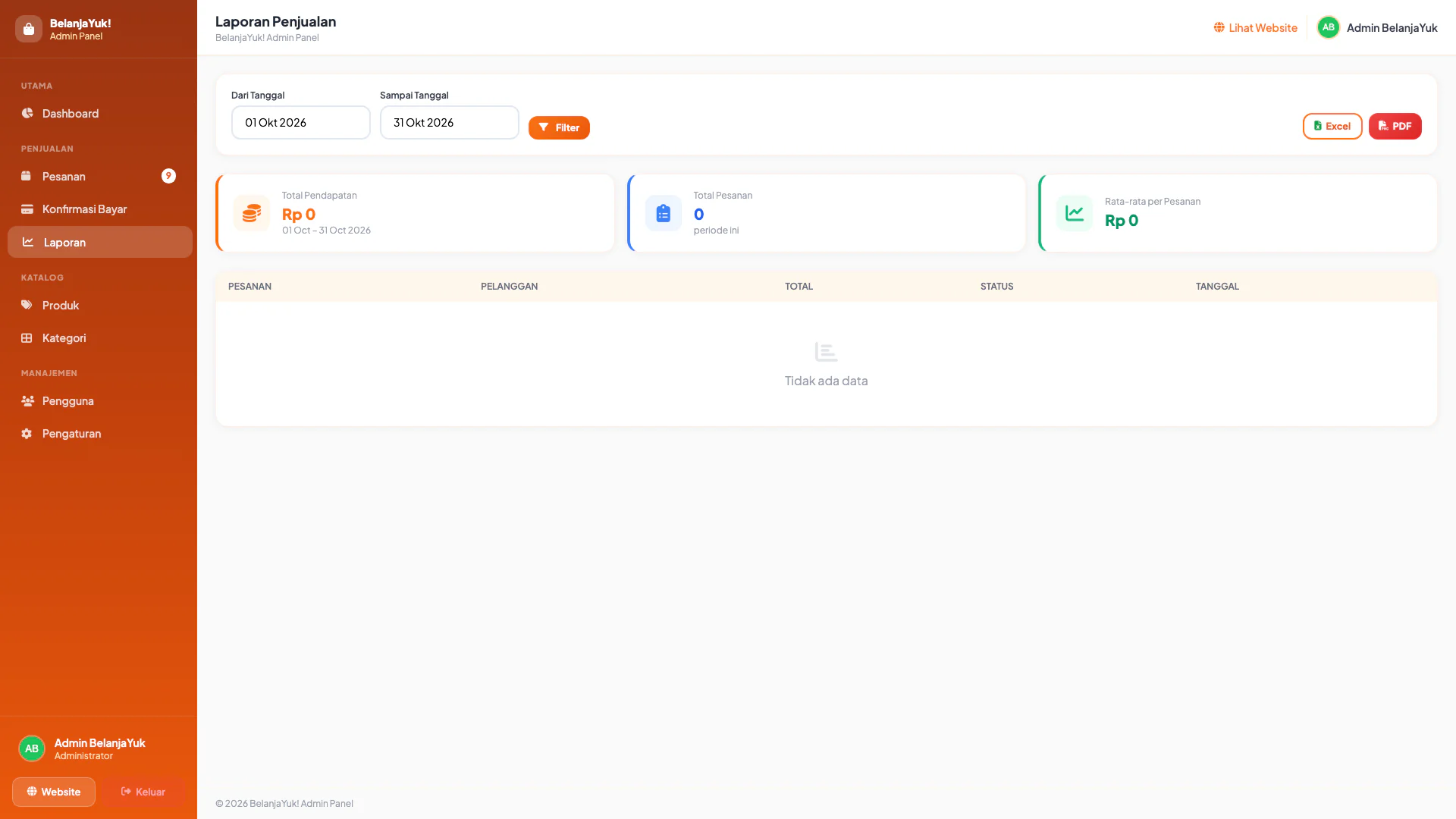Click the green AB avatar in top header

pyautogui.click(x=1328, y=27)
